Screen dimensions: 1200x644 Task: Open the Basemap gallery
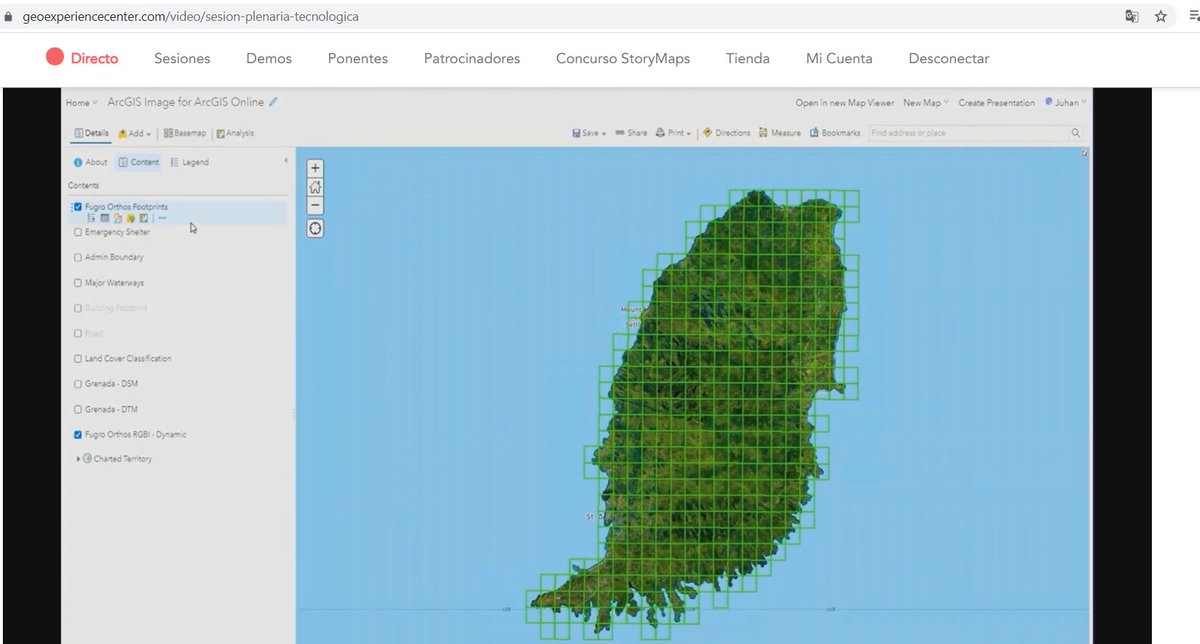coord(184,132)
